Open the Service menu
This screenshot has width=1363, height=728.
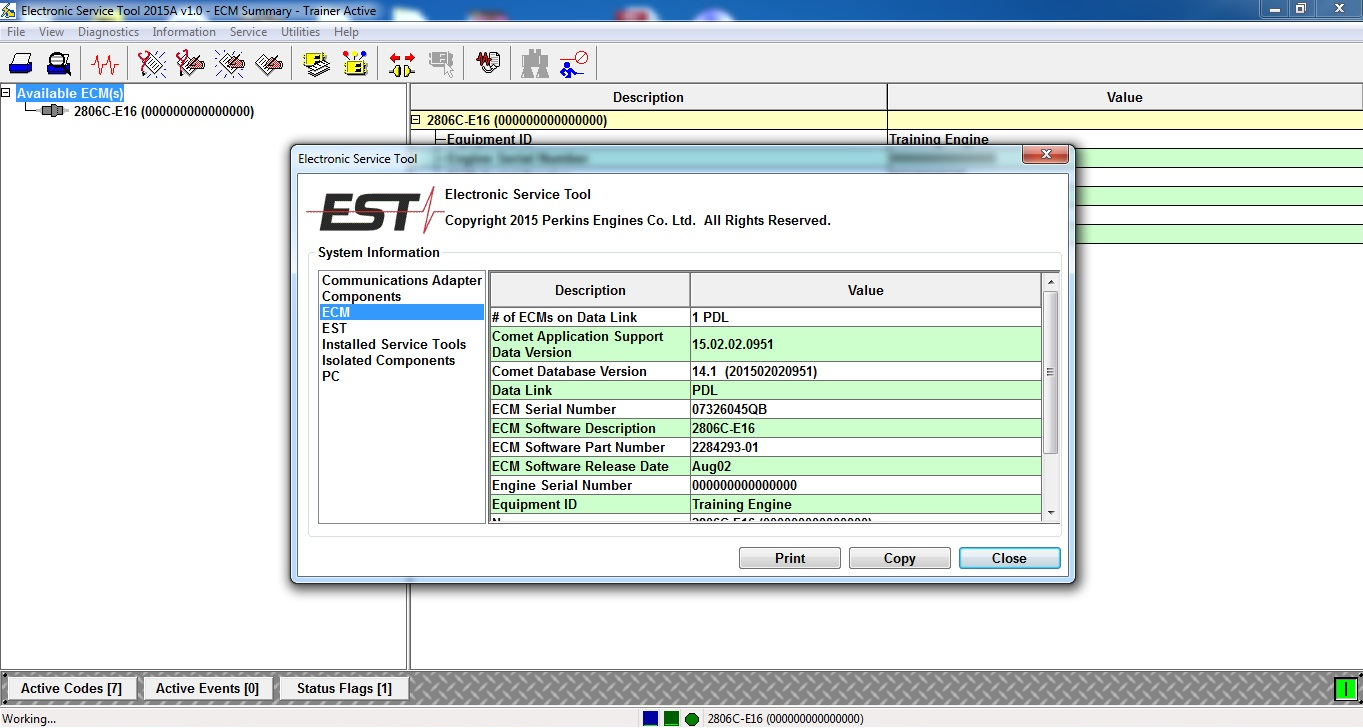pyautogui.click(x=248, y=32)
